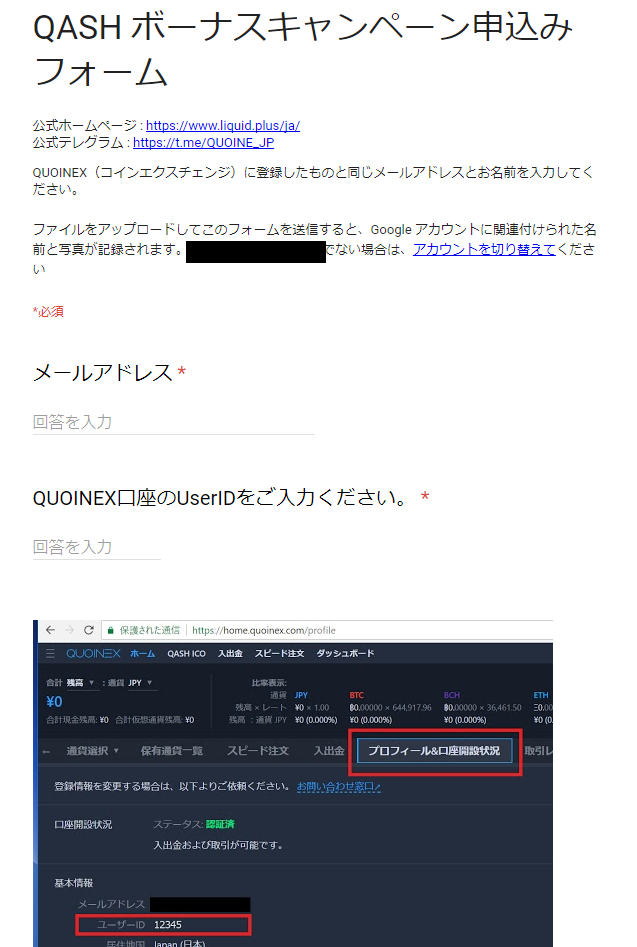This screenshot has width=637, height=947.
Task: Click the 合計現金残高: ¥0 text
Action: pyautogui.click(x=77, y=720)
